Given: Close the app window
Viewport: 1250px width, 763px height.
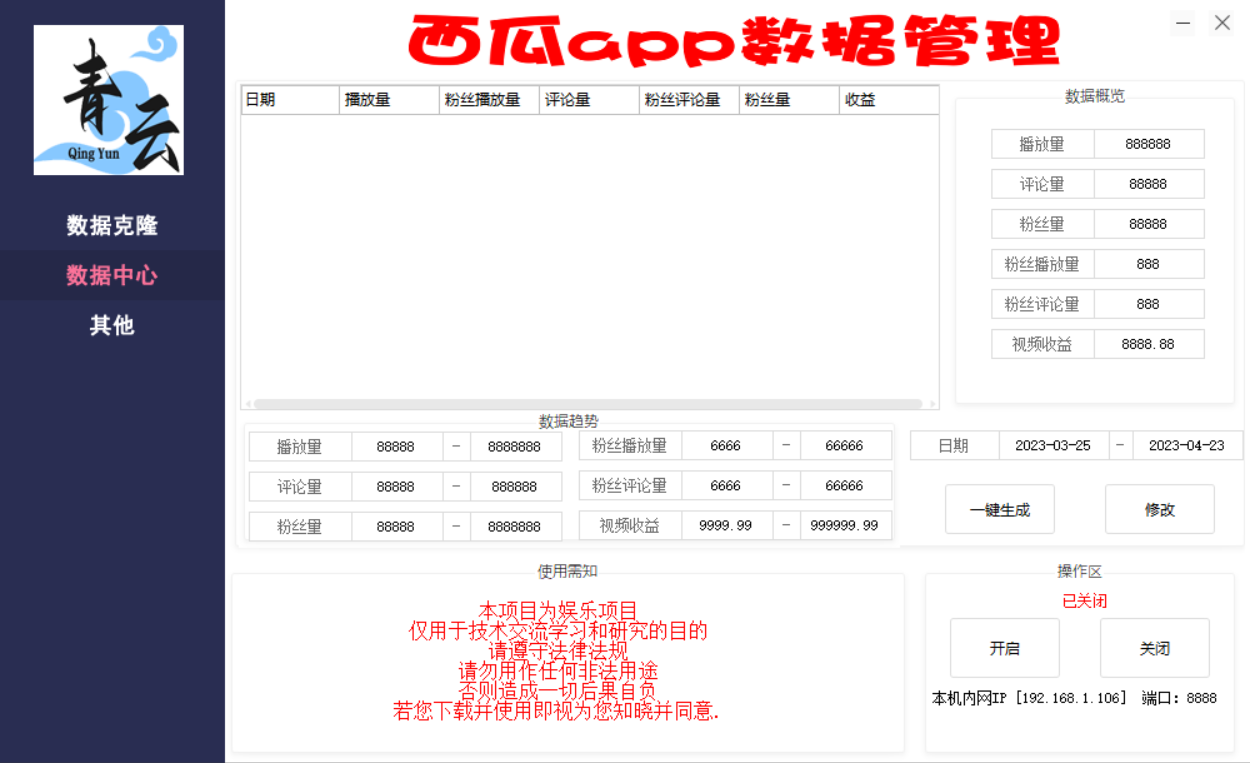Looking at the screenshot, I should tap(1222, 23).
